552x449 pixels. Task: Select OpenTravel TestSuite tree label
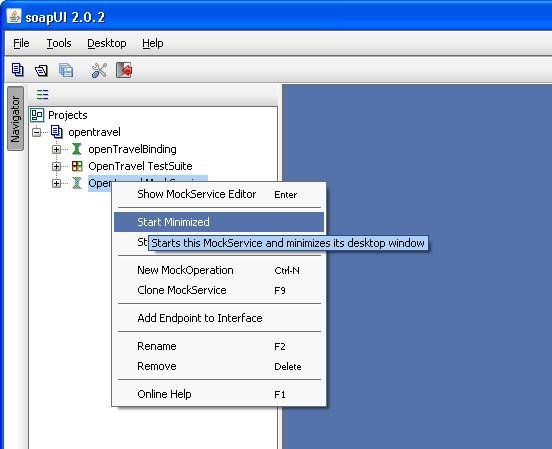click(140, 166)
